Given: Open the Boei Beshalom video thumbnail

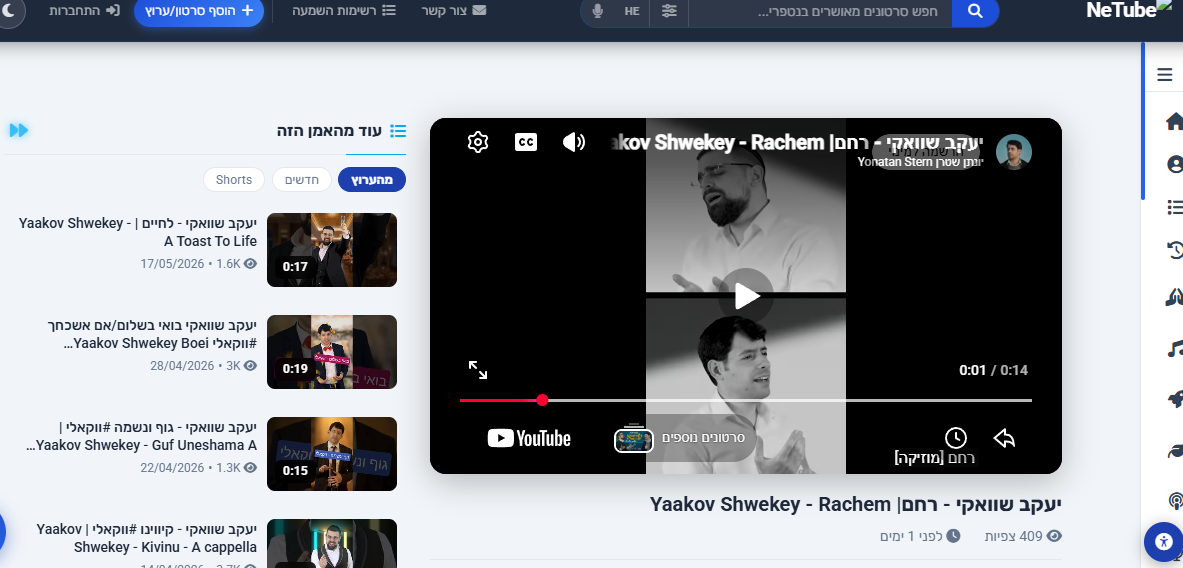Looking at the screenshot, I should pos(332,352).
